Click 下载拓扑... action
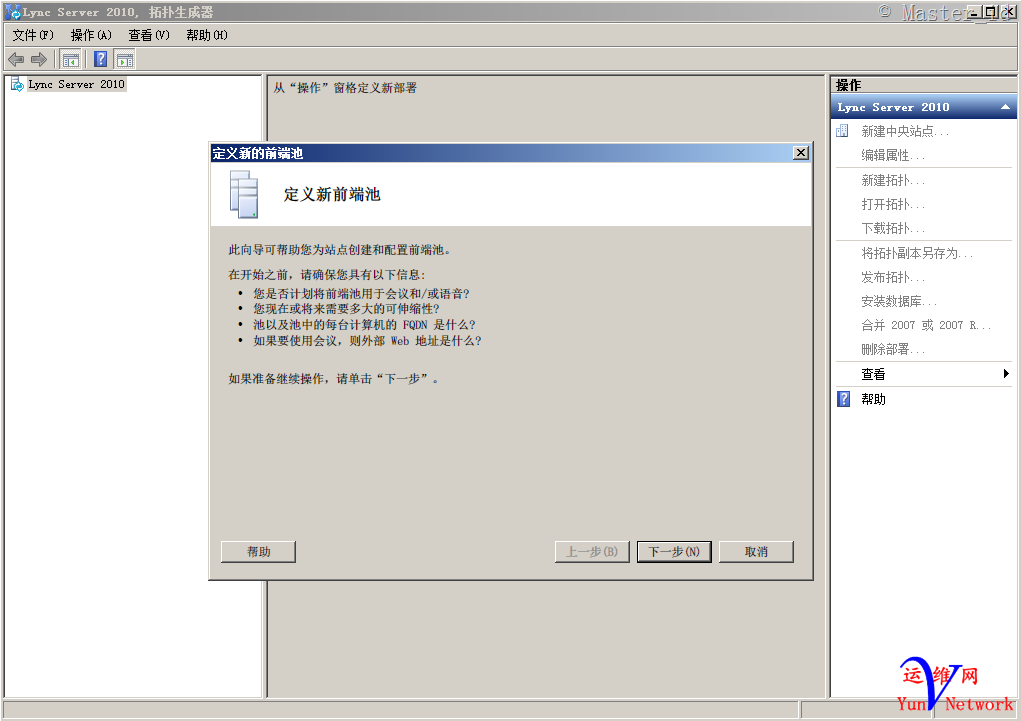1021x721 pixels. point(893,229)
